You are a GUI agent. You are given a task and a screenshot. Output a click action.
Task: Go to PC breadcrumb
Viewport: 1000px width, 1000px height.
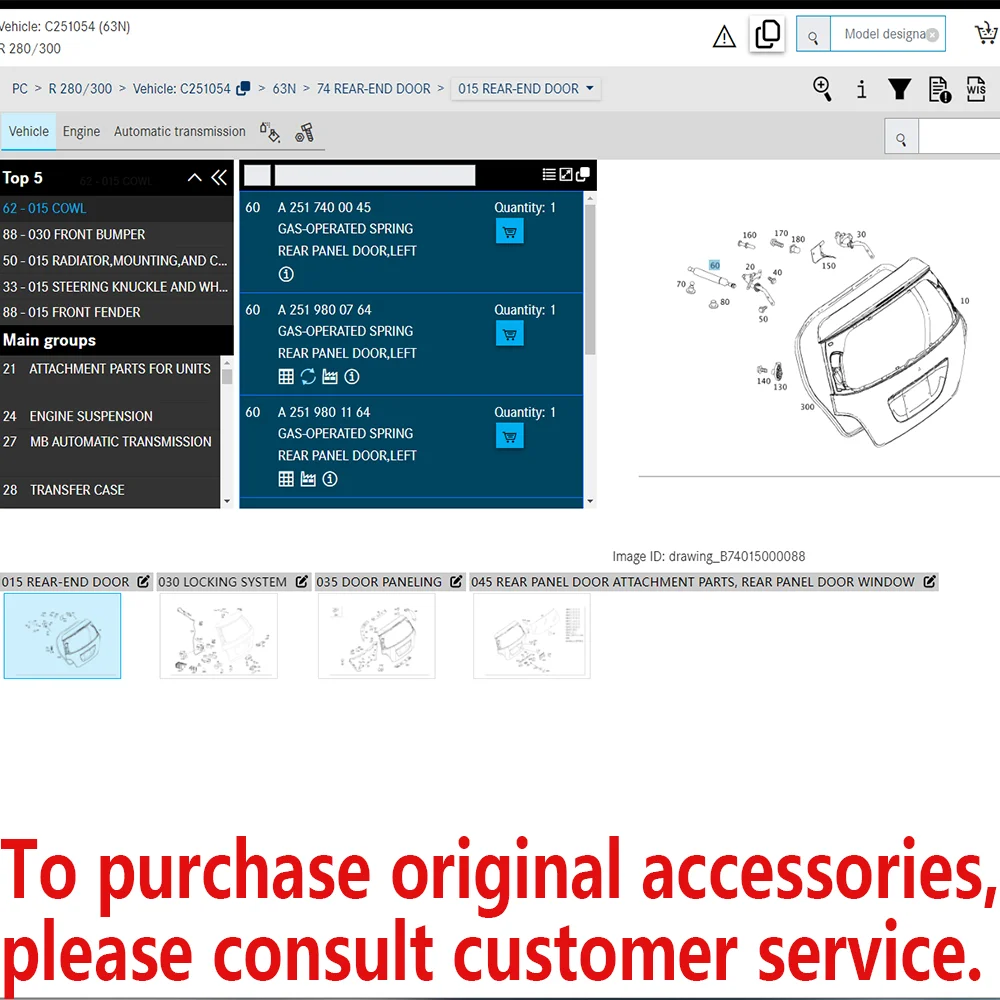point(20,89)
